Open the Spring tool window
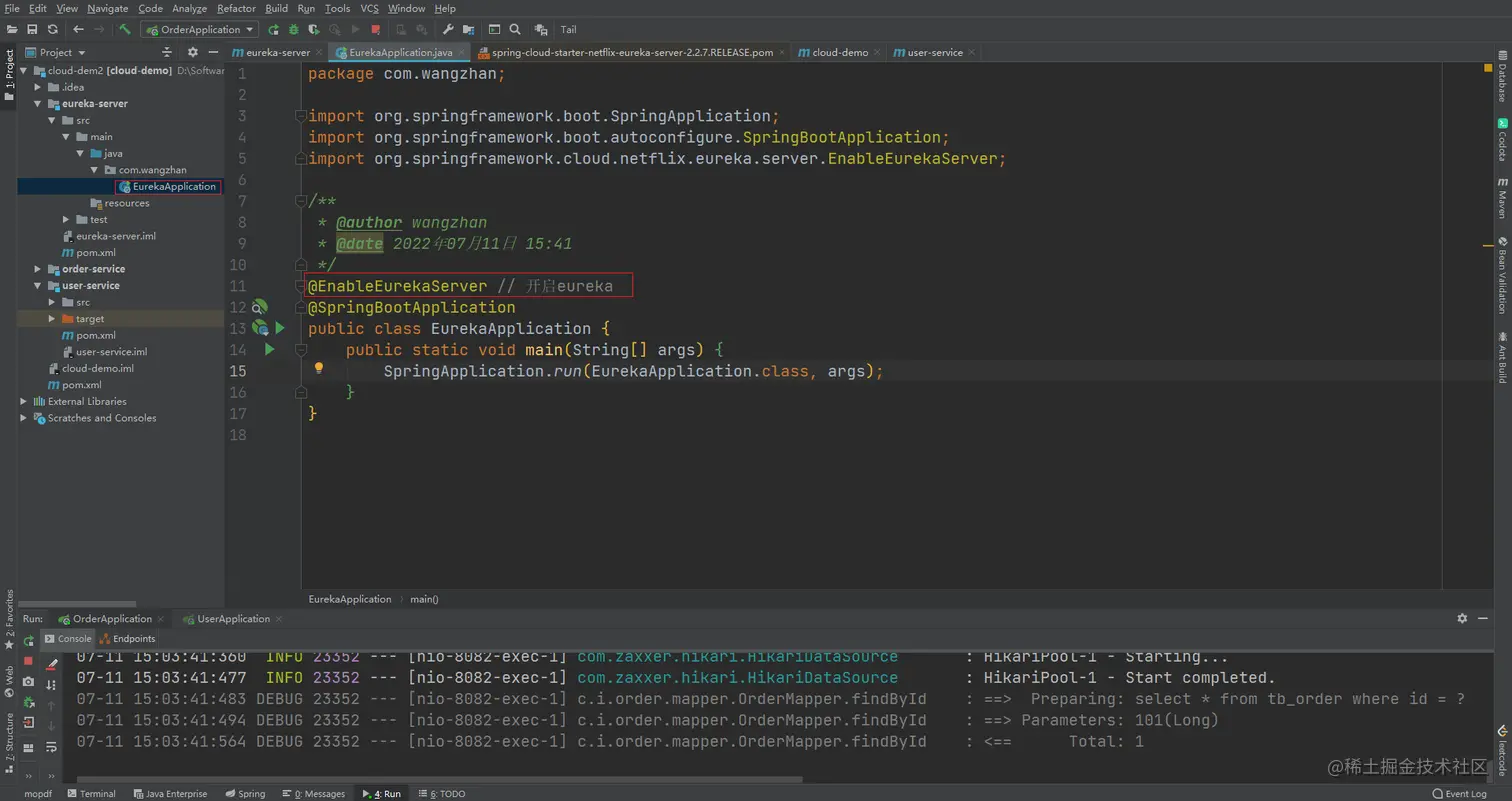 (x=245, y=793)
